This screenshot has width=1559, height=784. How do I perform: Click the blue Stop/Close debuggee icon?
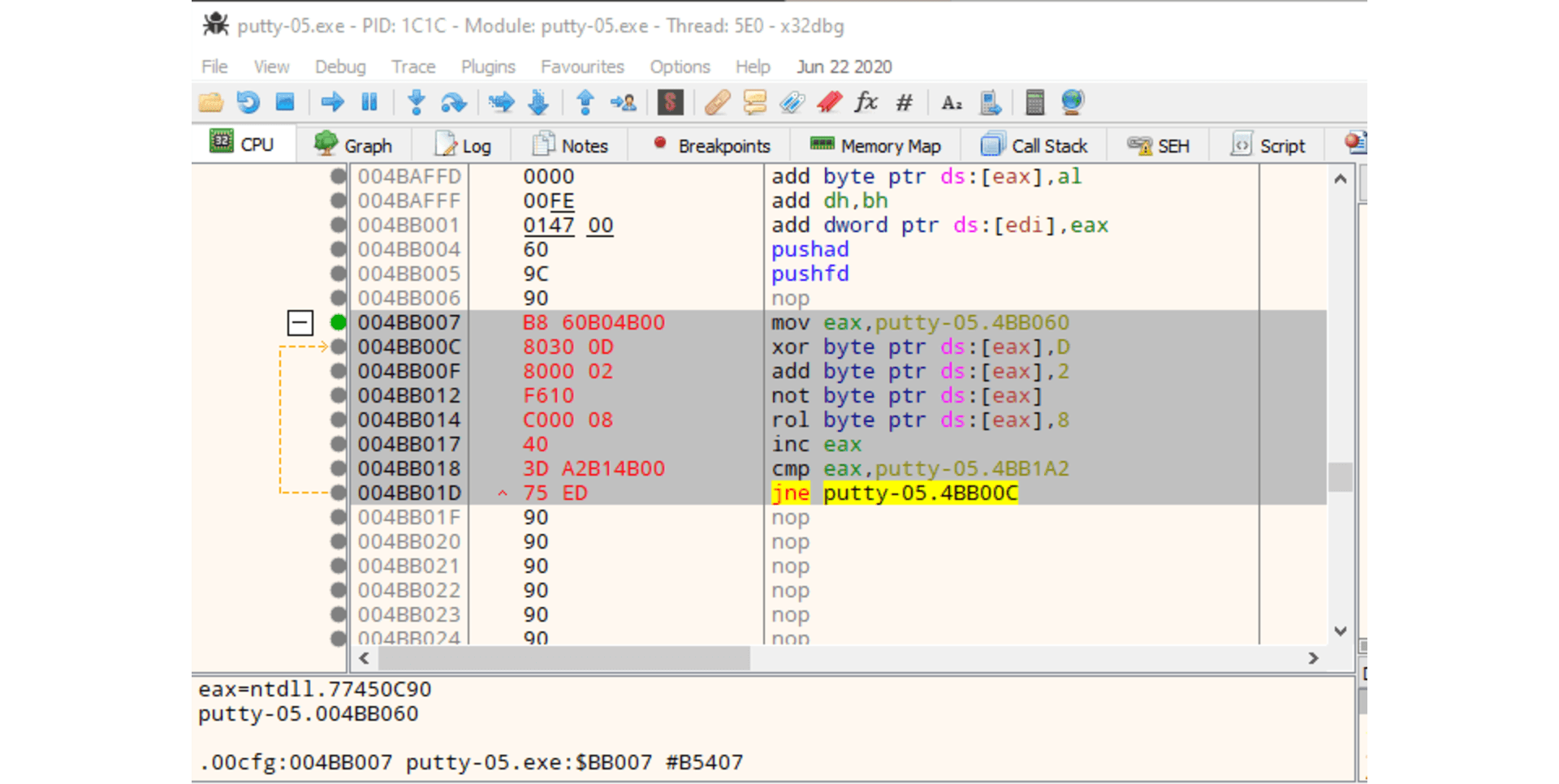(285, 102)
